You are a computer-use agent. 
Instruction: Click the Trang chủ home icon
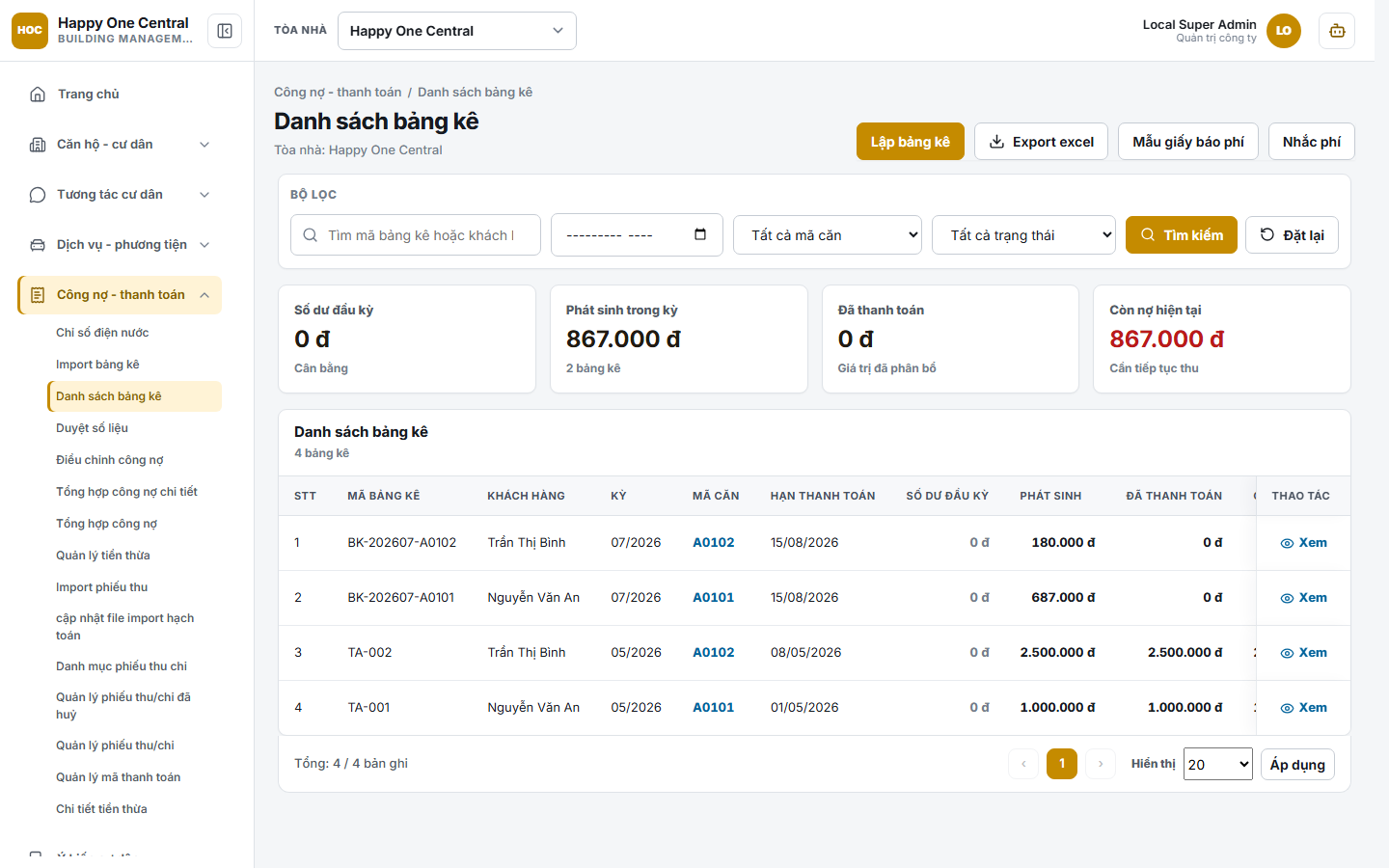[x=38, y=94]
